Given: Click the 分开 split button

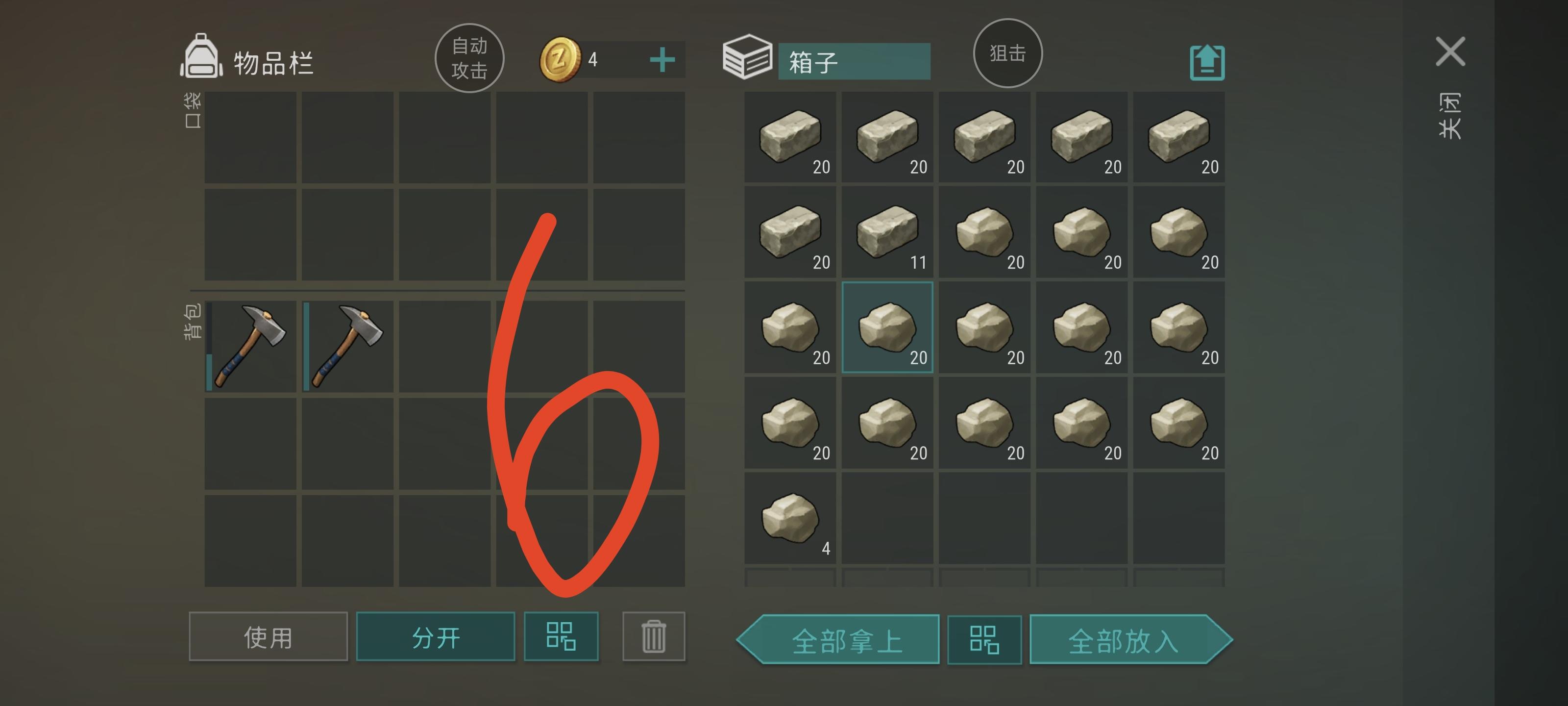Looking at the screenshot, I should [x=435, y=636].
